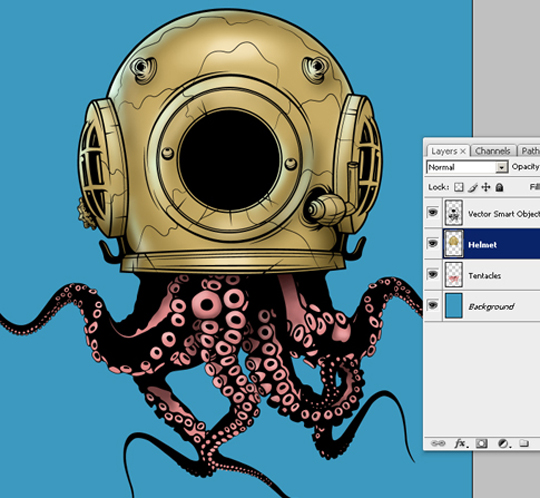Image resolution: width=540 pixels, height=498 pixels.
Task: Hide the Vector Smart Object layer
Action: click(x=433, y=212)
